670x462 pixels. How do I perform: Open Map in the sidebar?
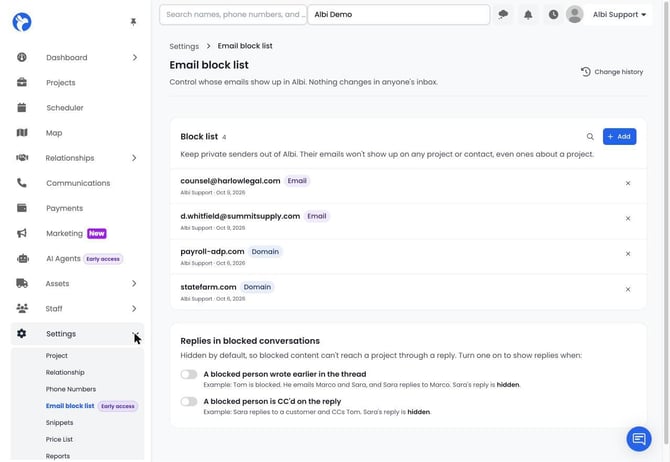[x=54, y=133]
